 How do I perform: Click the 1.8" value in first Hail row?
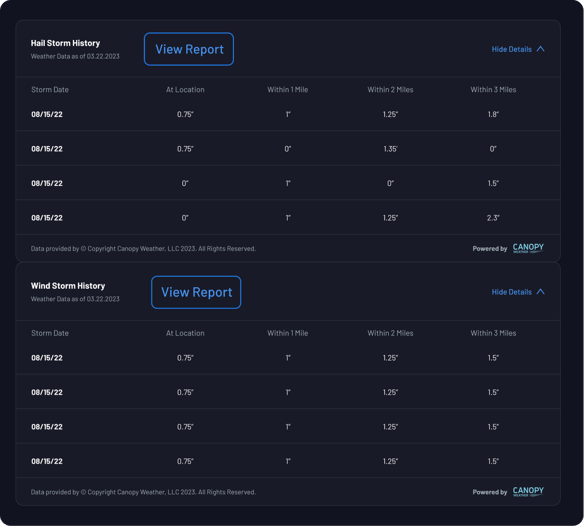coord(493,114)
